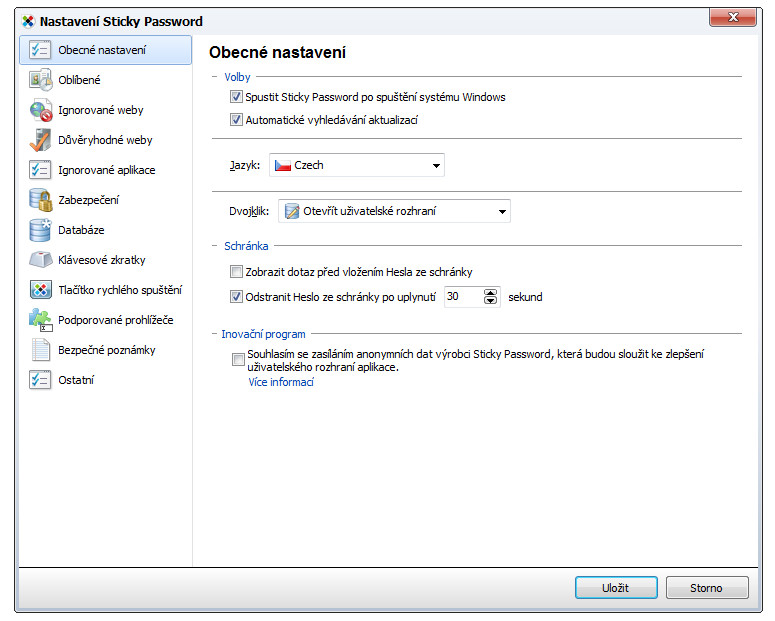Enable Zobrazit dotaz před vložením Hesla
Viewport: 775px width, 621px height.
[x=236, y=271]
